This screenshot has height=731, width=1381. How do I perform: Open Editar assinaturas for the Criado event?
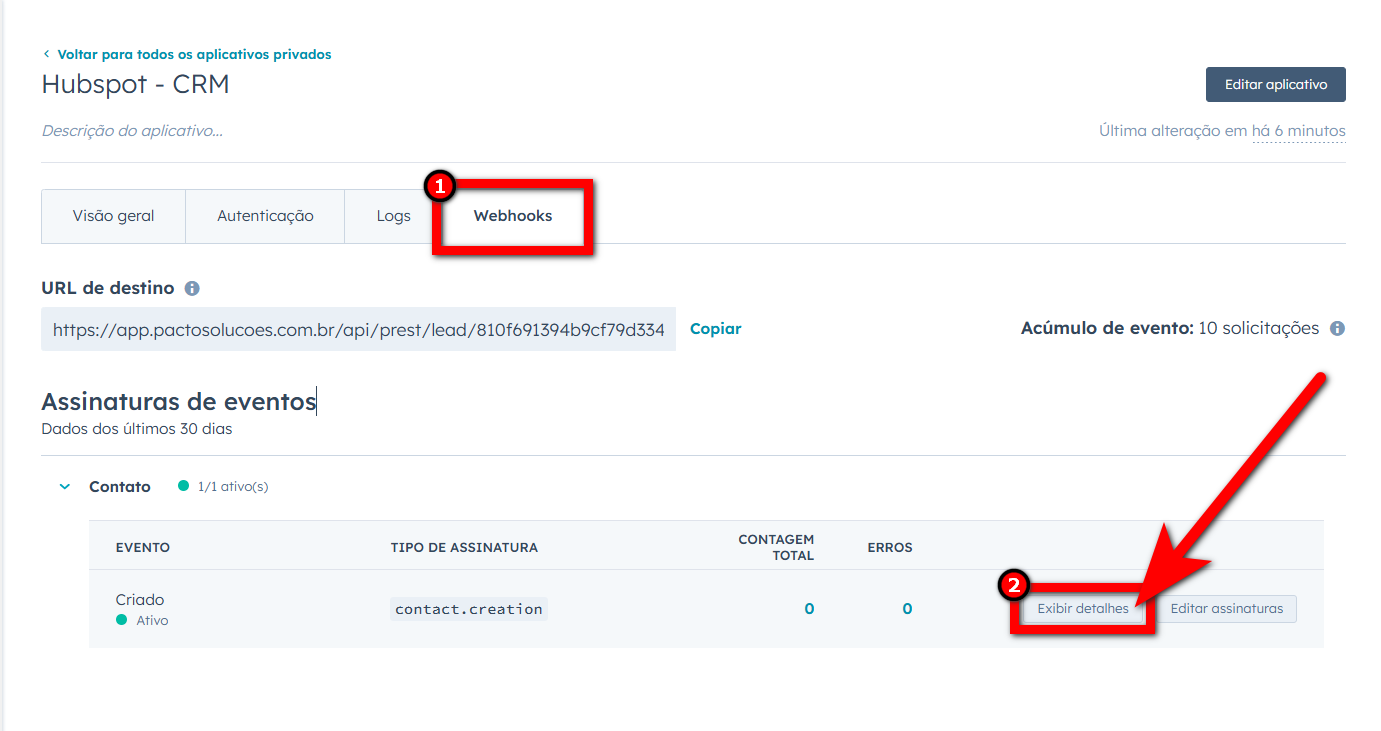click(1226, 609)
